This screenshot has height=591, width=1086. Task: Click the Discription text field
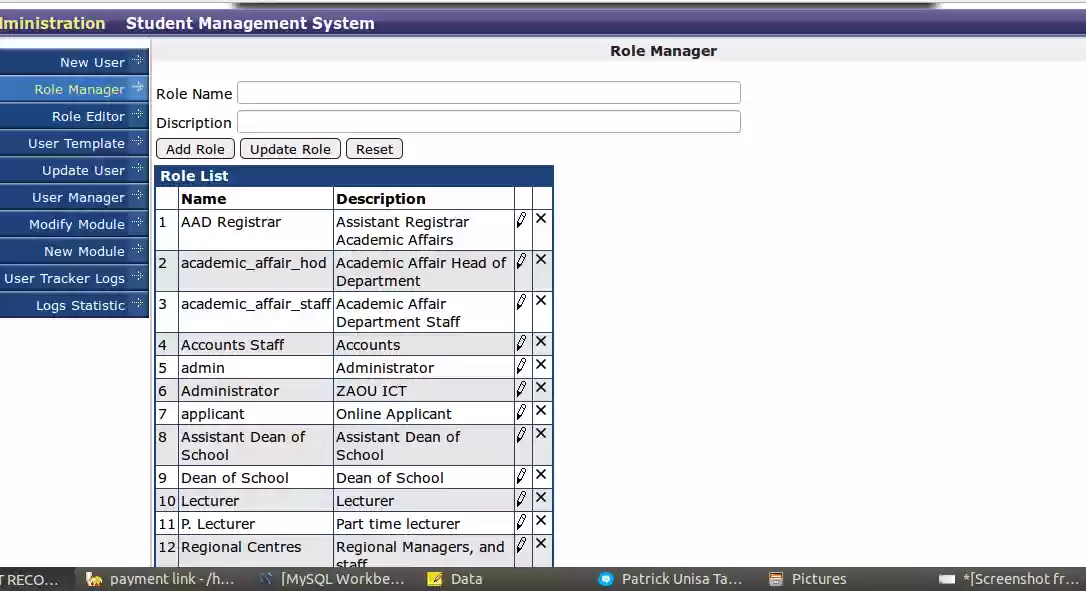tap(488, 121)
